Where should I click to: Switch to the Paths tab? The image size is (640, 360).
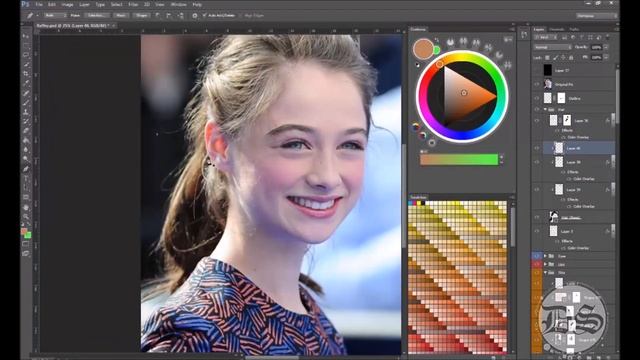point(574,29)
